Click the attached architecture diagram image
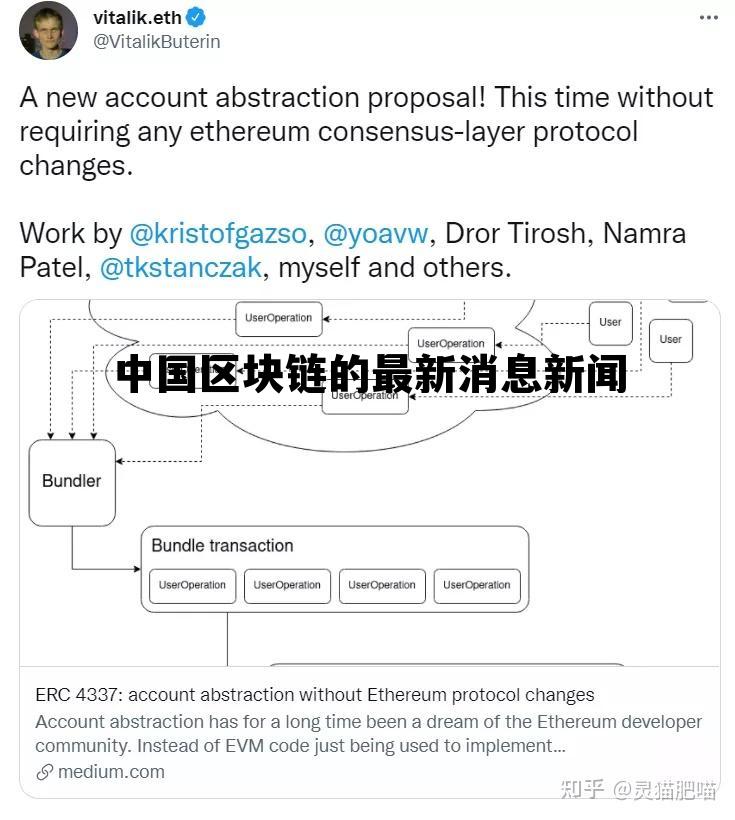This screenshot has height=820, width=735. click(367, 480)
